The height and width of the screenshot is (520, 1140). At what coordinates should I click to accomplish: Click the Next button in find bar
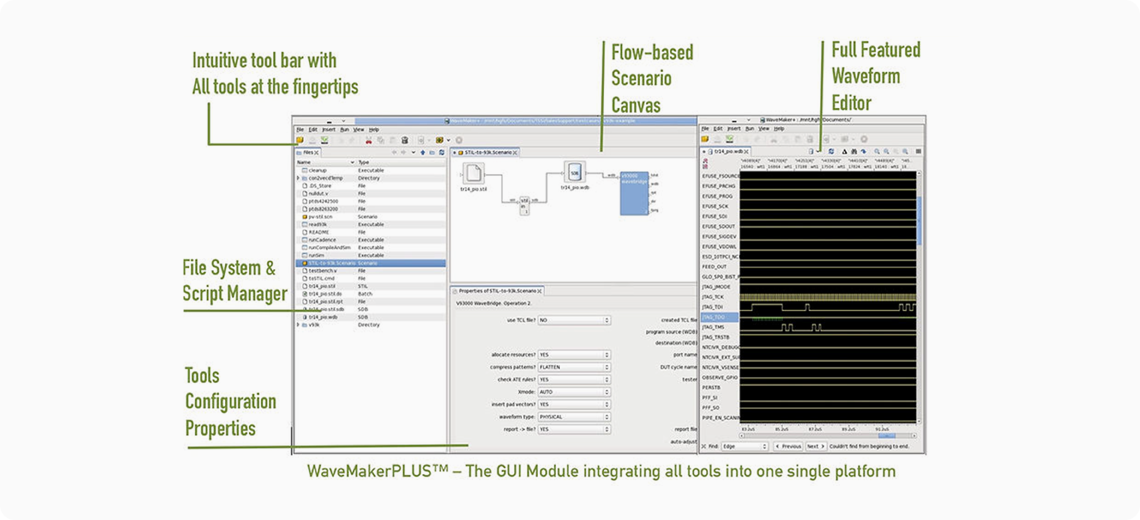pos(816,447)
